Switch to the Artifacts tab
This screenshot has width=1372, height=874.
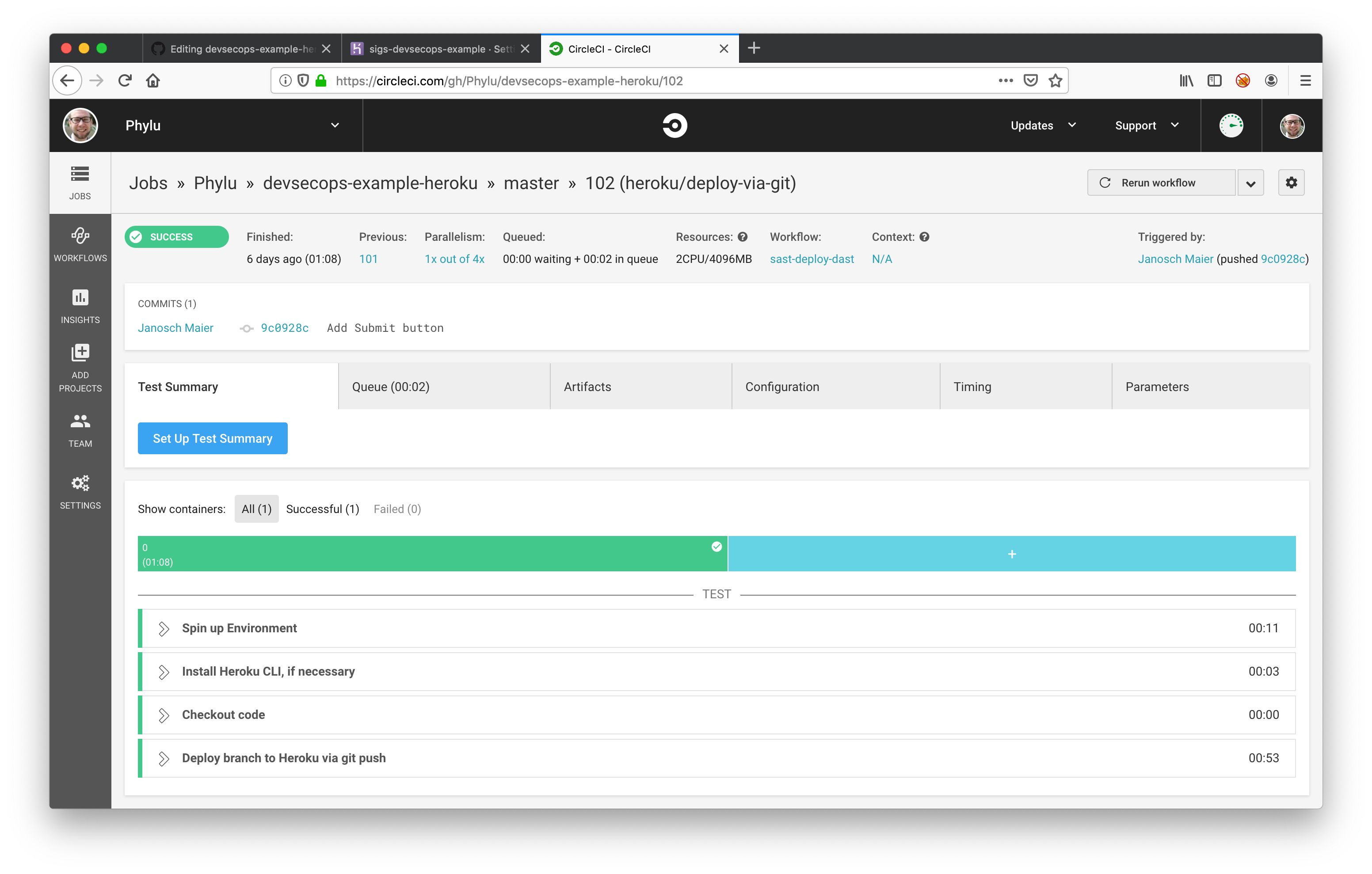point(587,387)
